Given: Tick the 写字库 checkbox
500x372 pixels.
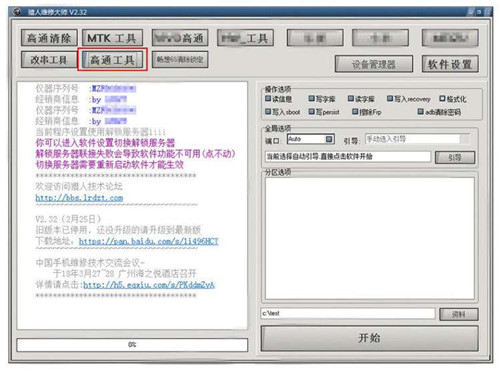Looking at the screenshot, I should click(x=312, y=99).
